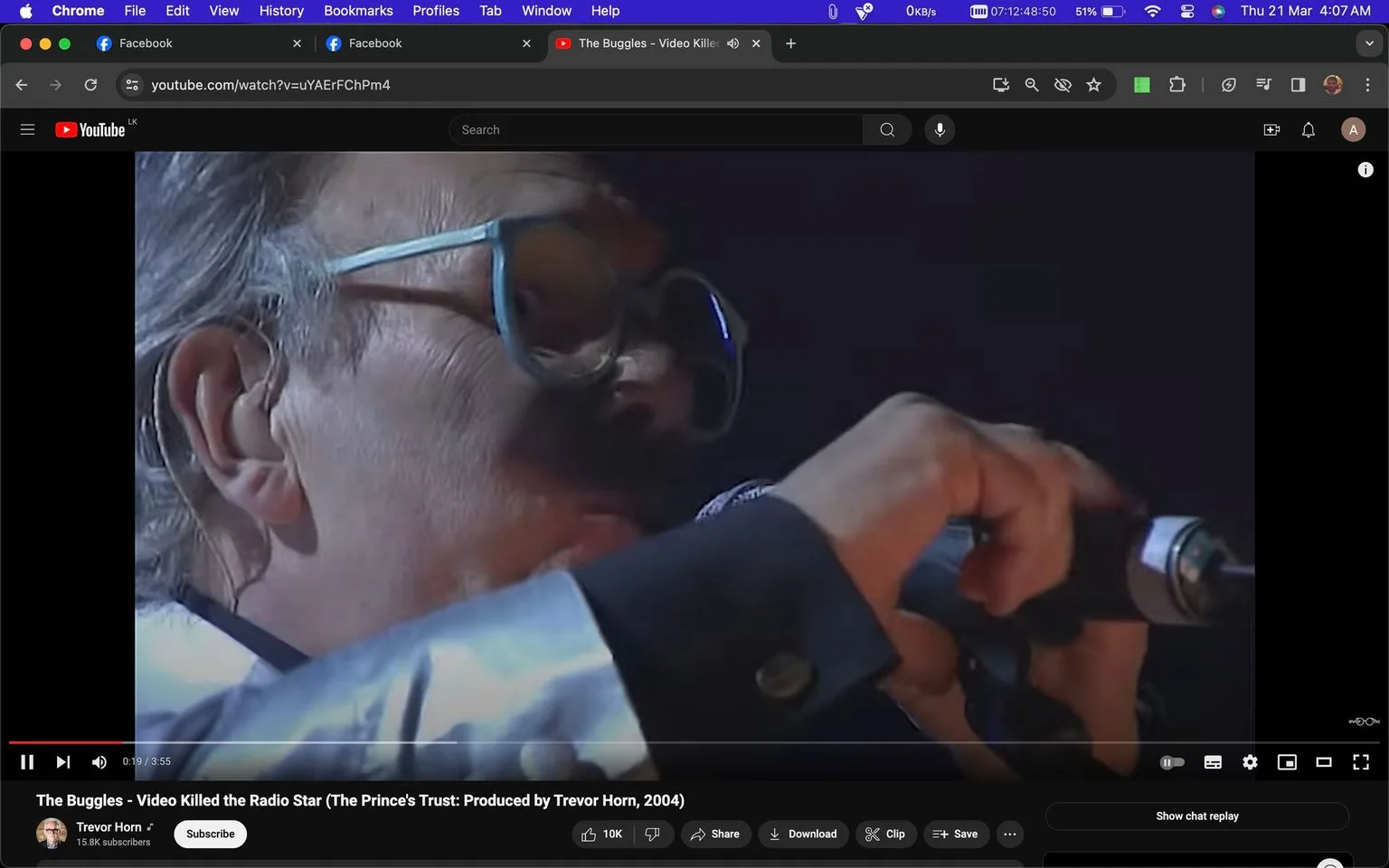Viewport: 1389px width, 868px height.
Task: Open YouTube notifications bell
Action: pos(1309,130)
